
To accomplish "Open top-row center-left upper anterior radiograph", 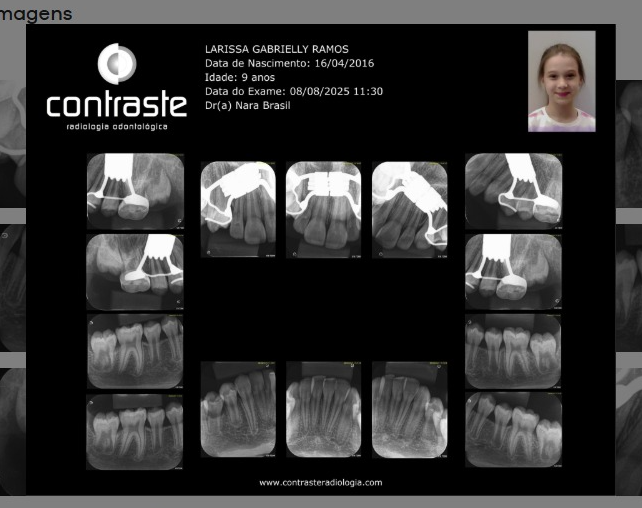I will click(238, 210).
